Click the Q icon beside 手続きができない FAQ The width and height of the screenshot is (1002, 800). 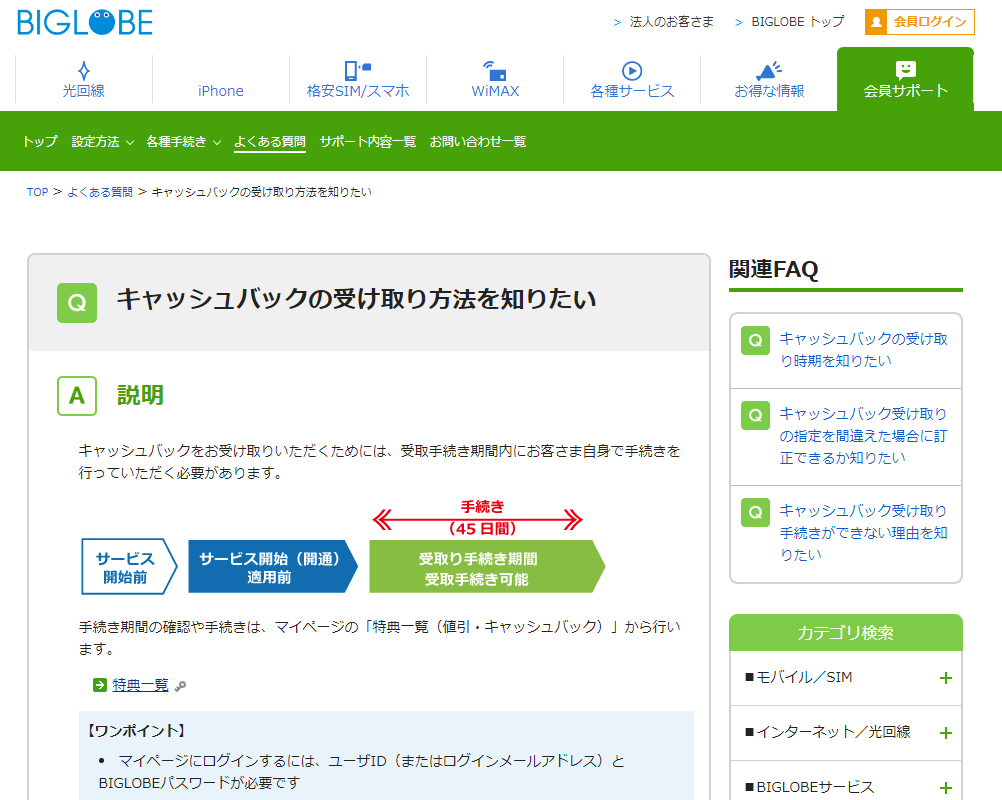tap(755, 512)
